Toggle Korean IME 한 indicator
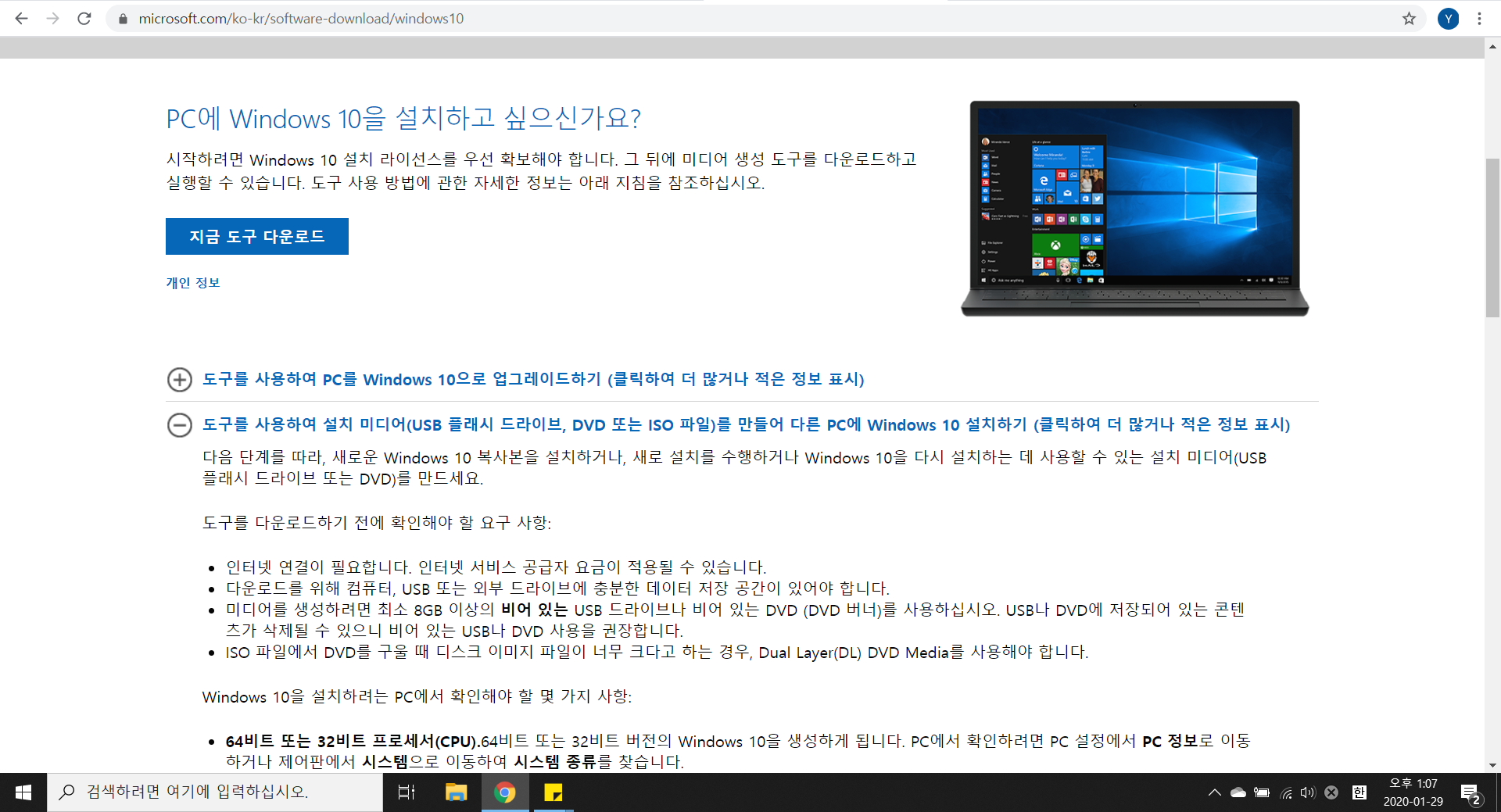This screenshot has height=812, width=1501. point(1359,792)
